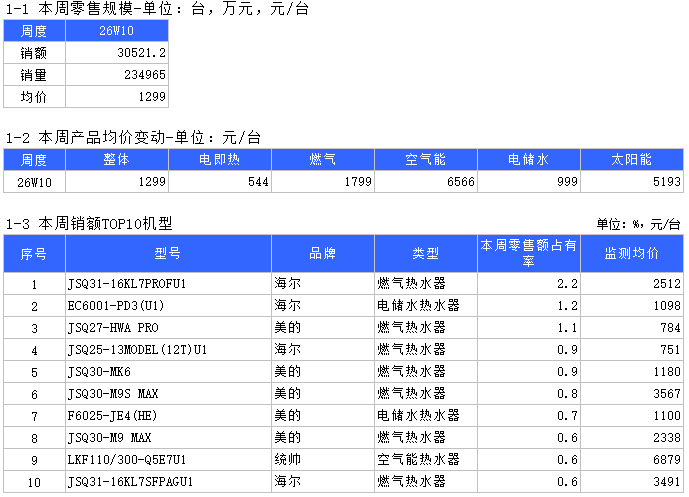The width and height of the screenshot is (689, 497).
Task: Click the 监测均价 column header
Action: tap(631, 254)
